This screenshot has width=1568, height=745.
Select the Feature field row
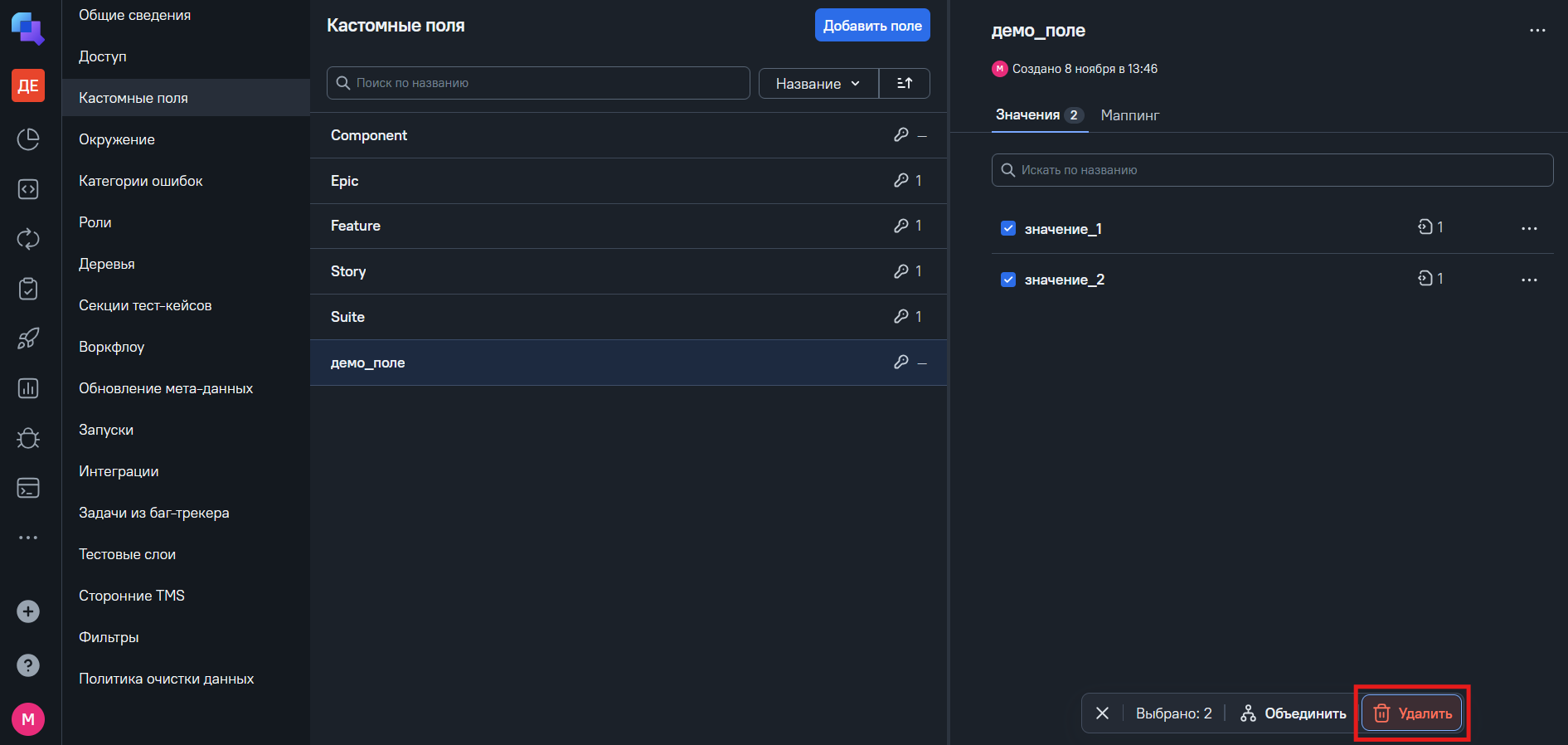click(x=629, y=226)
